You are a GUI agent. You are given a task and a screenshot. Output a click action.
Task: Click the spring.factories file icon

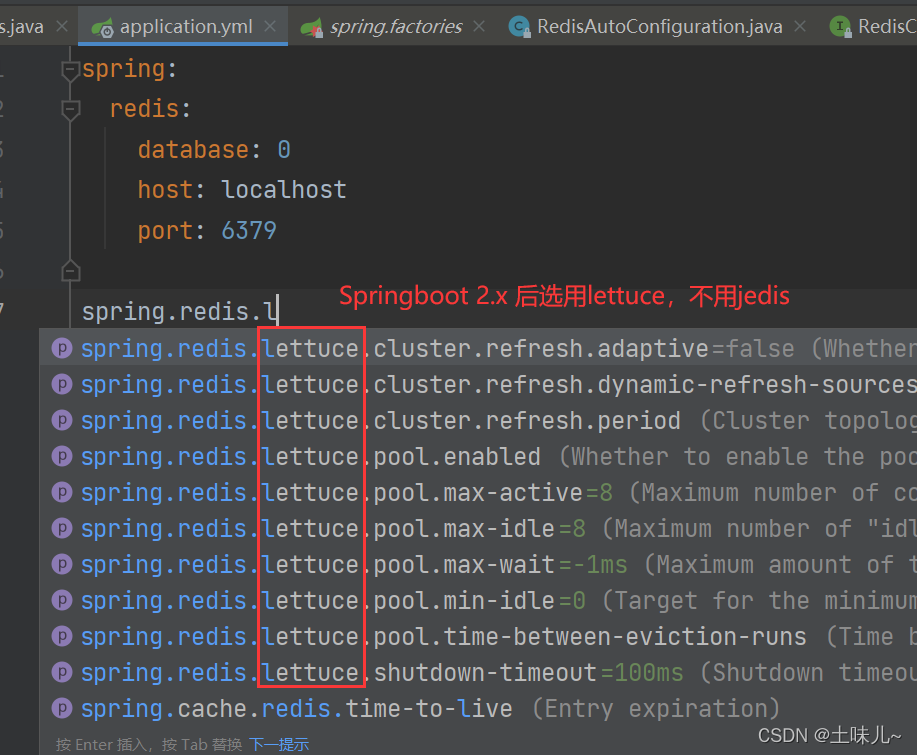[x=312, y=27]
